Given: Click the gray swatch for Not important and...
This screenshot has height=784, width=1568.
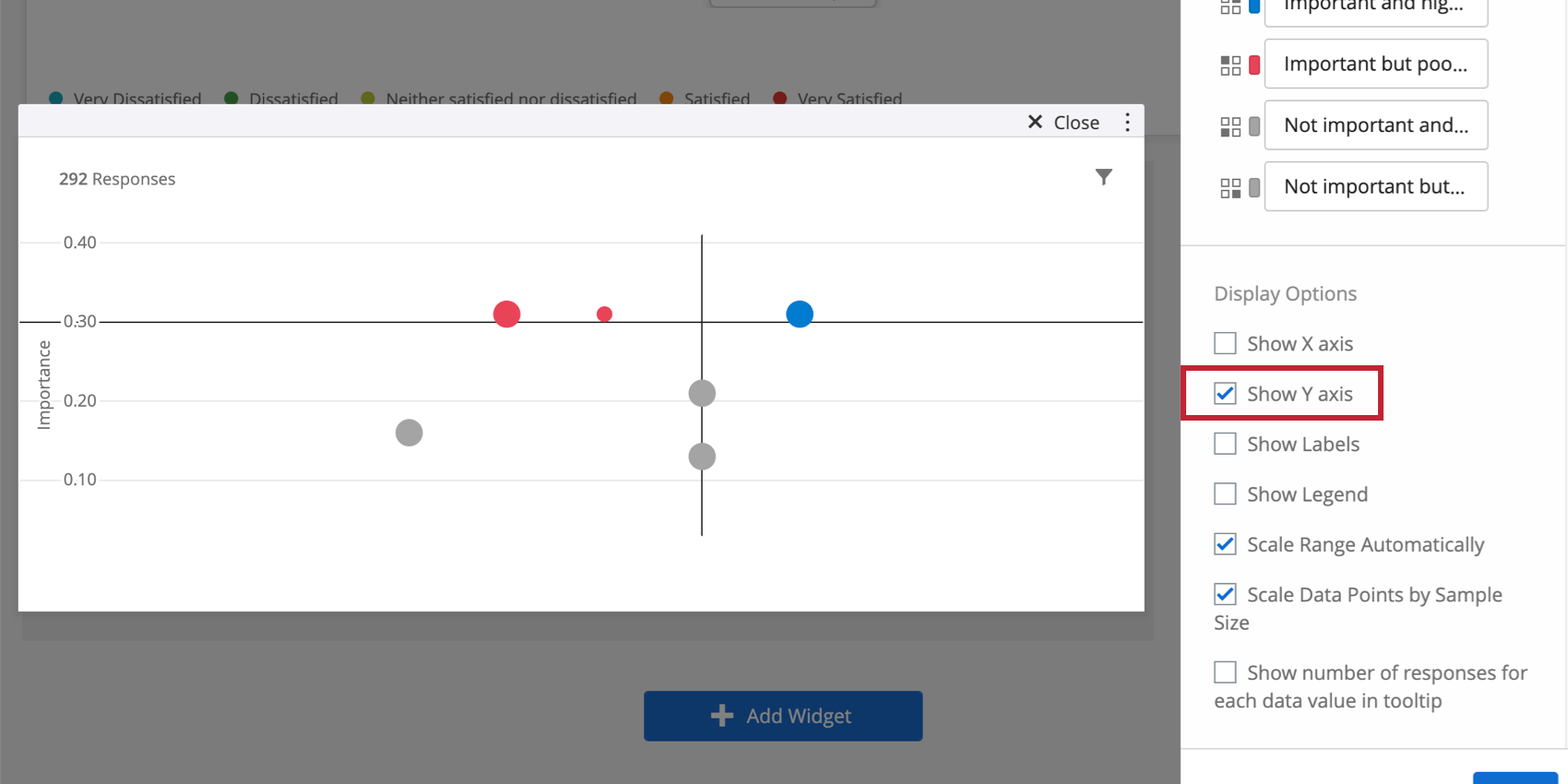Looking at the screenshot, I should (1254, 126).
